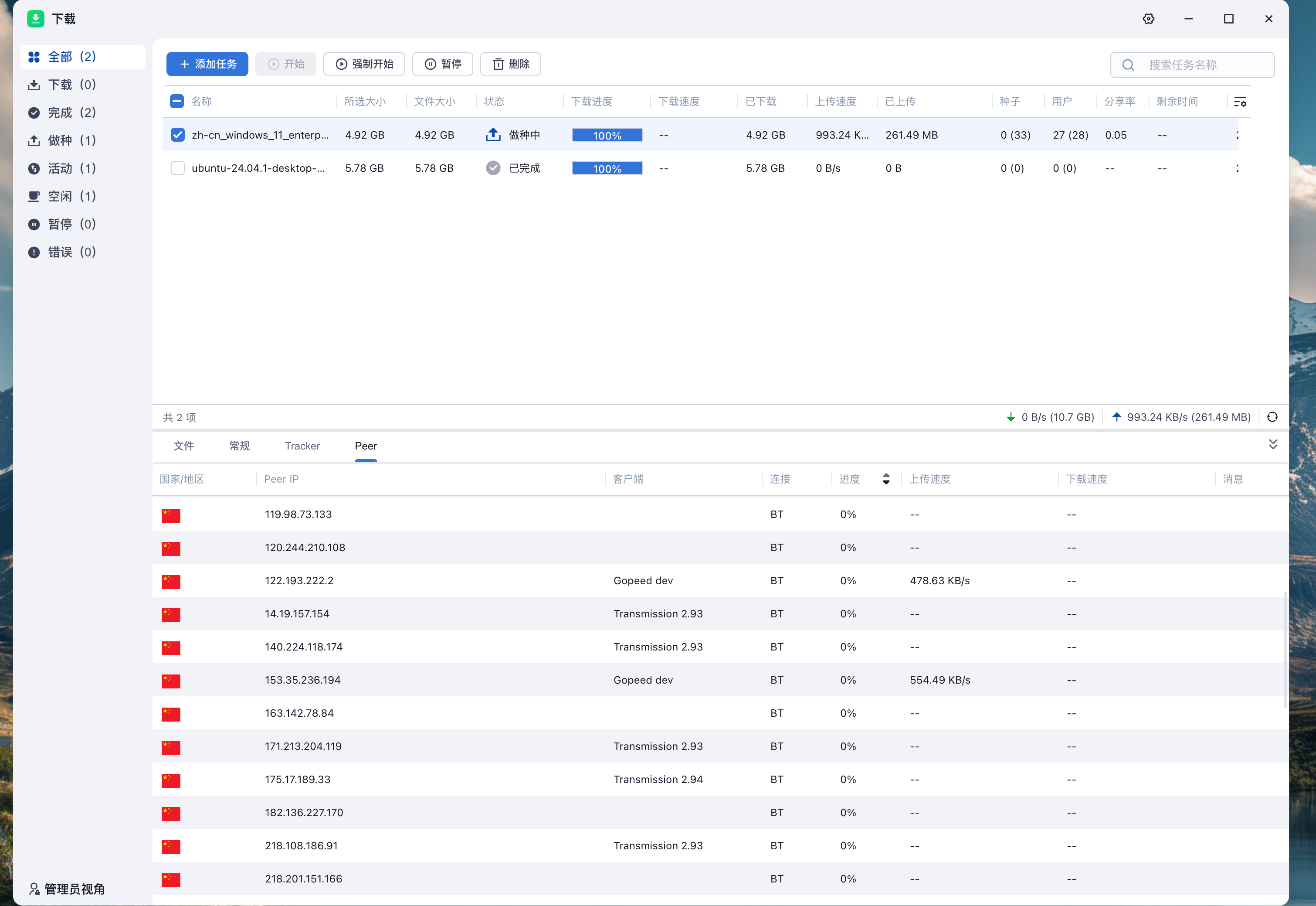Click the green Download app icon
This screenshot has height=906, width=1316.
pyautogui.click(x=35, y=19)
